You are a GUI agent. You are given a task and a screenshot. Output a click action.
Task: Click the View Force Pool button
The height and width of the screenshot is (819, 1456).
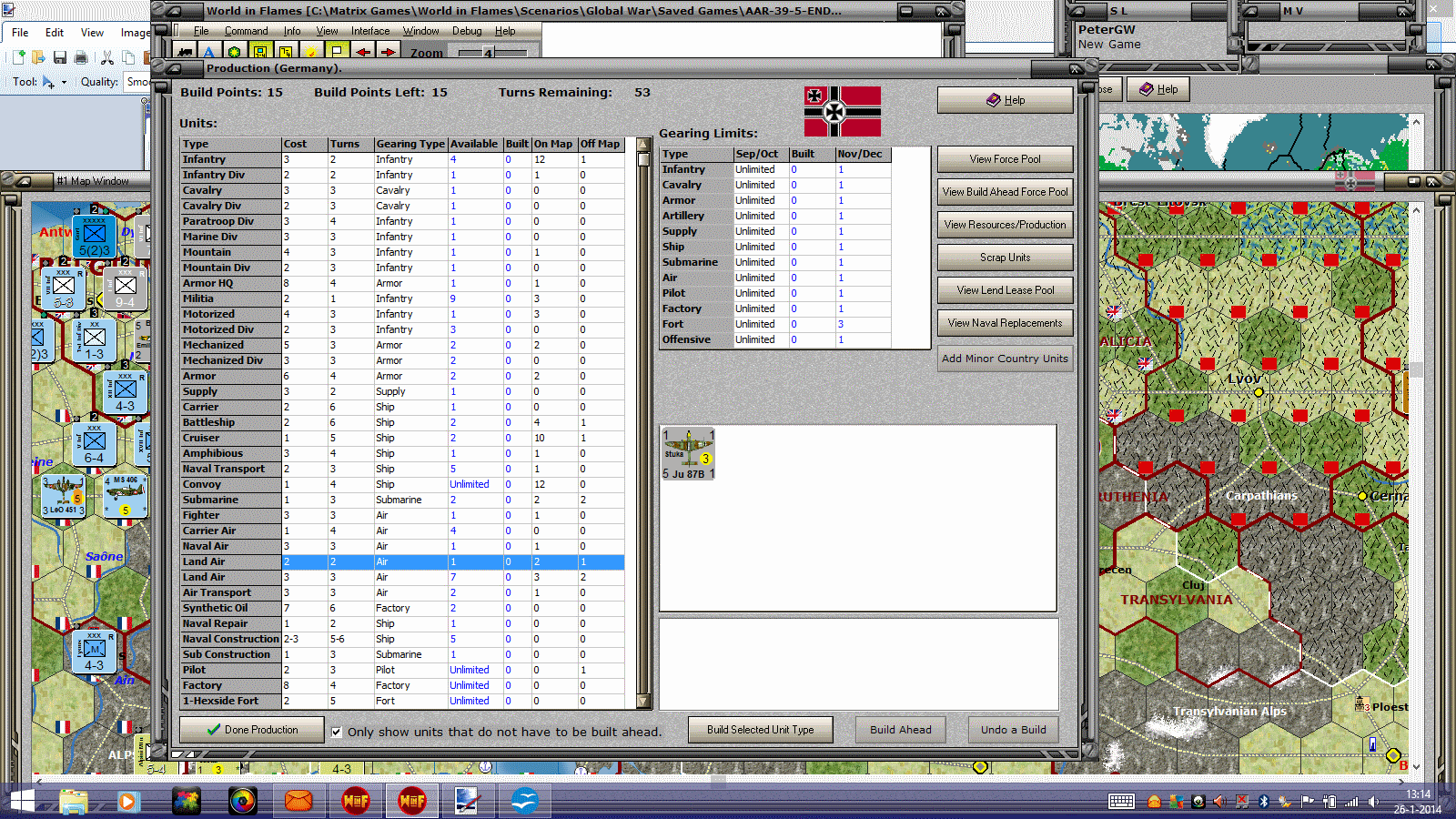click(x=1006, y=159)
